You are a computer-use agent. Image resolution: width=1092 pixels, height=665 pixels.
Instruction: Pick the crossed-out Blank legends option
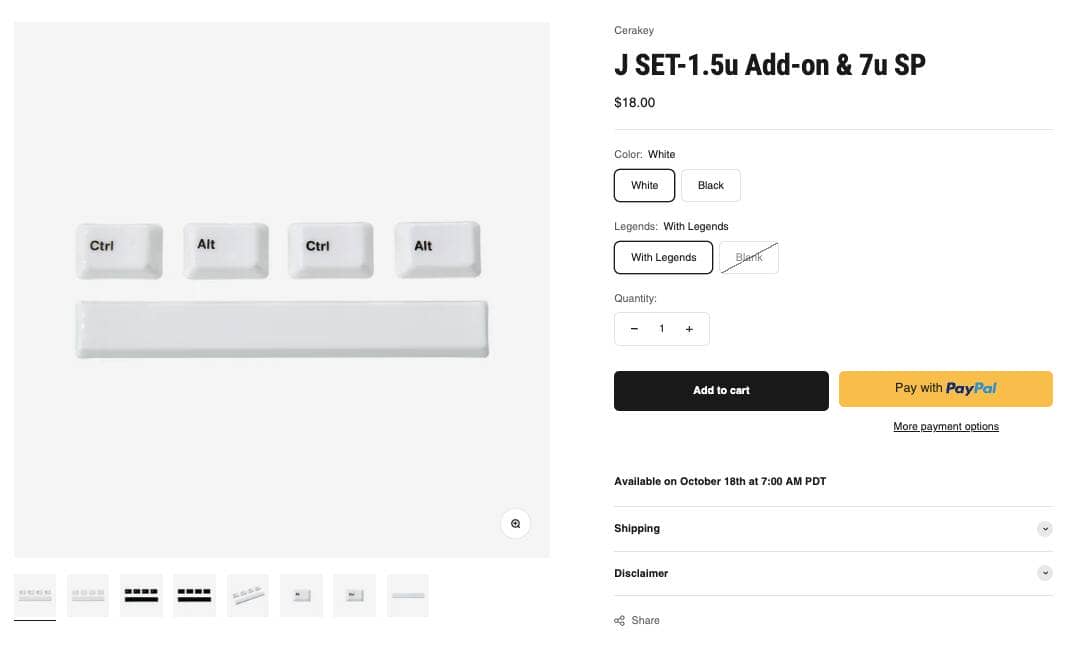[x=749, y=257]
